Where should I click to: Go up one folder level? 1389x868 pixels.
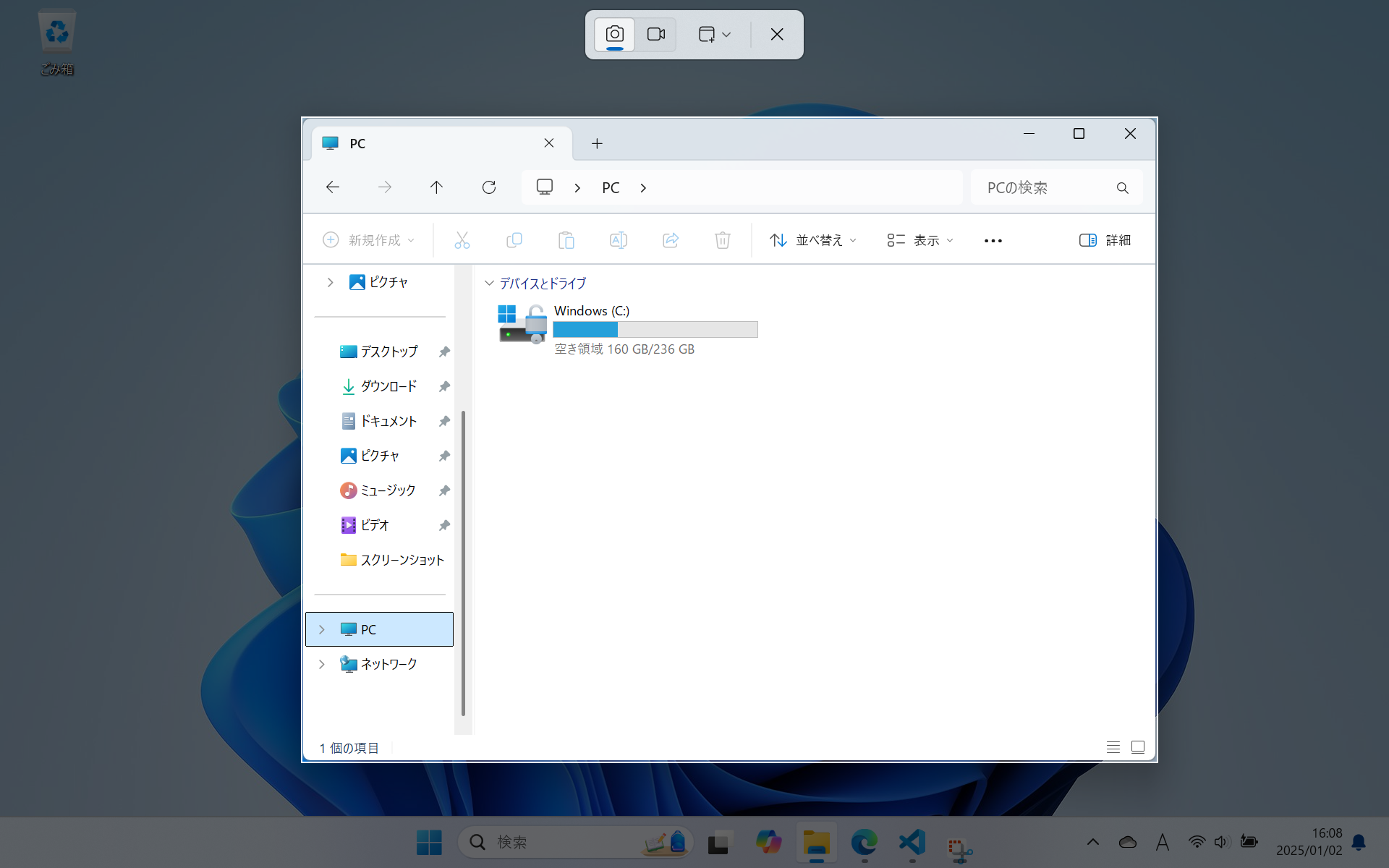436,187
